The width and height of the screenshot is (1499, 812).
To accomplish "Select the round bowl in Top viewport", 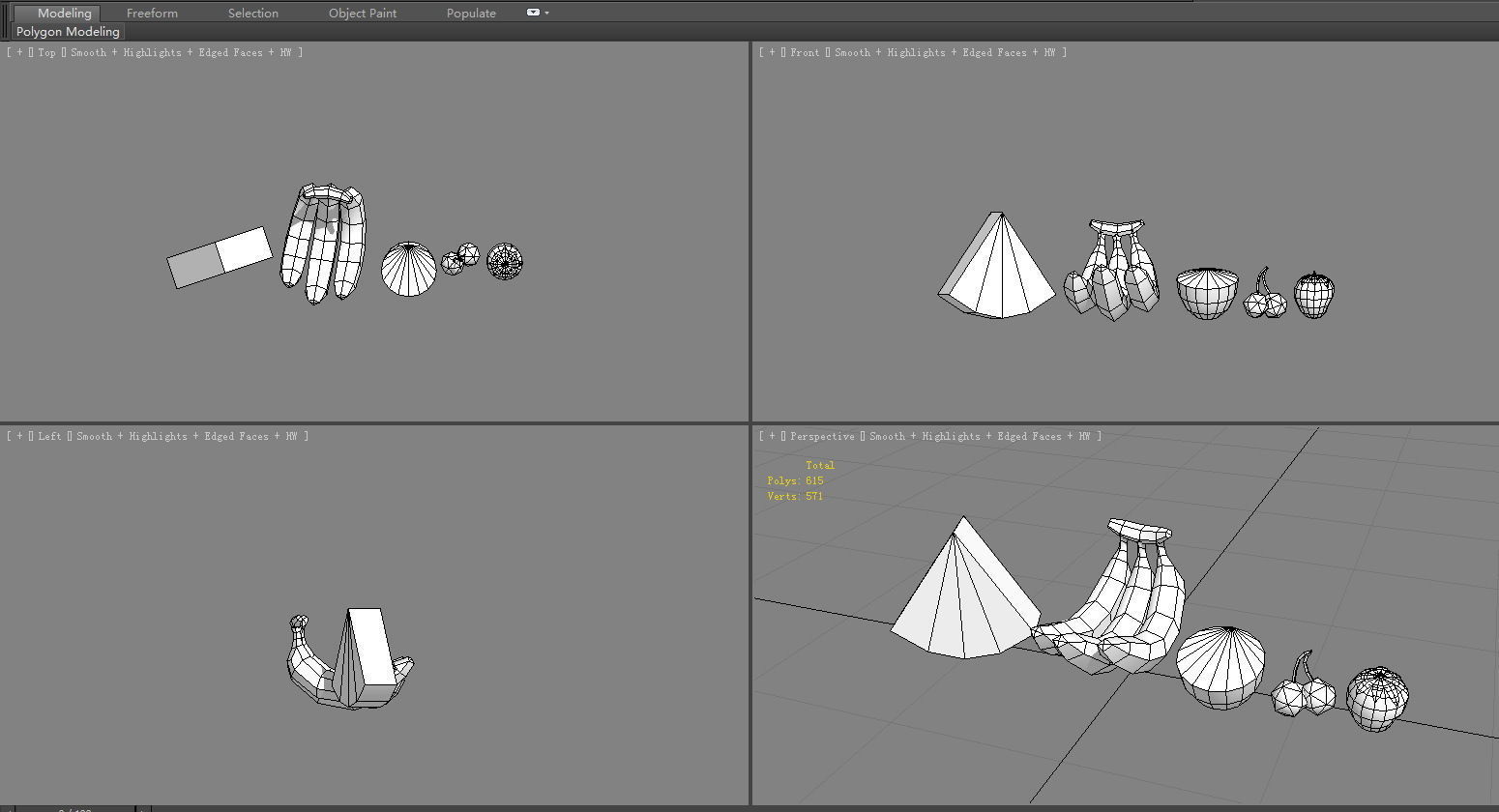I will pyautogui.click(x=409, y=269).
